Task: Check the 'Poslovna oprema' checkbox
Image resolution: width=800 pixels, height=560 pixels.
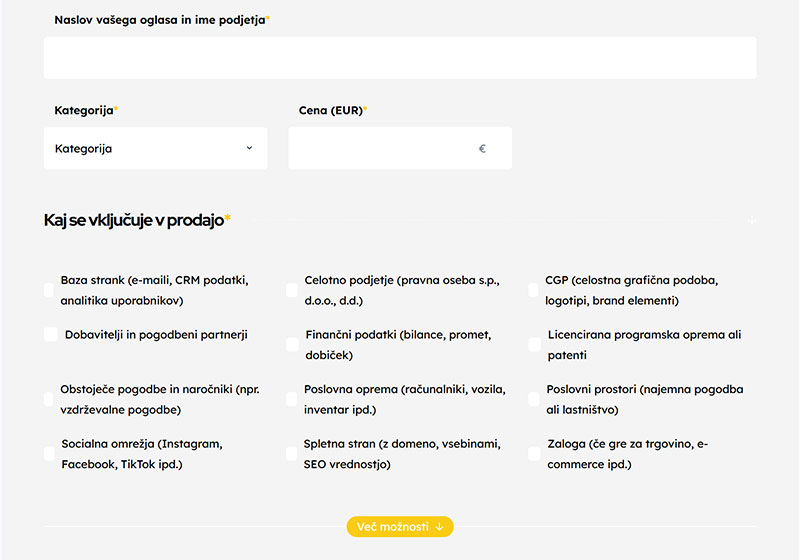Action: (x=292, y=399)
